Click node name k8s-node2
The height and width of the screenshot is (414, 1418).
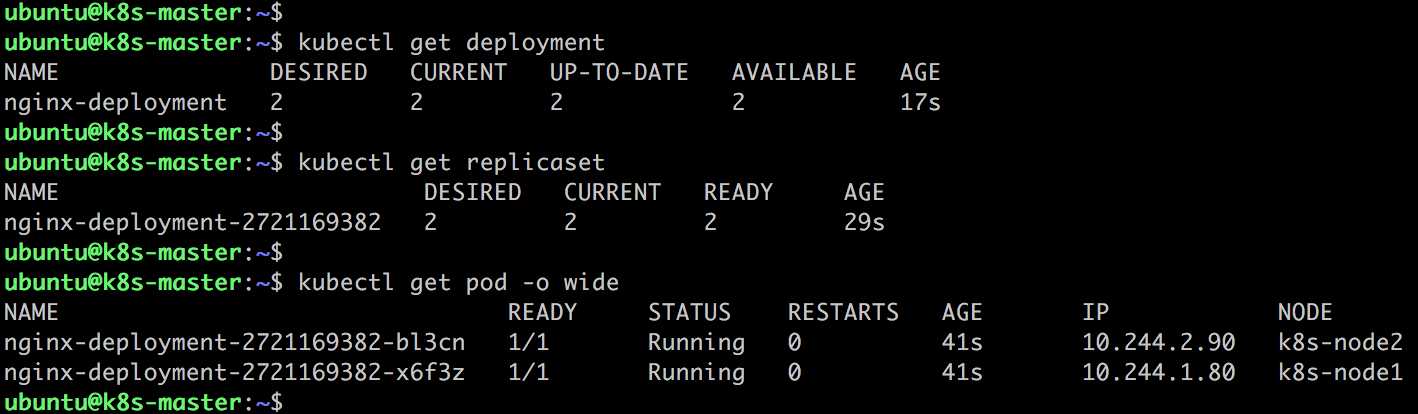(x=1340, y=342)
